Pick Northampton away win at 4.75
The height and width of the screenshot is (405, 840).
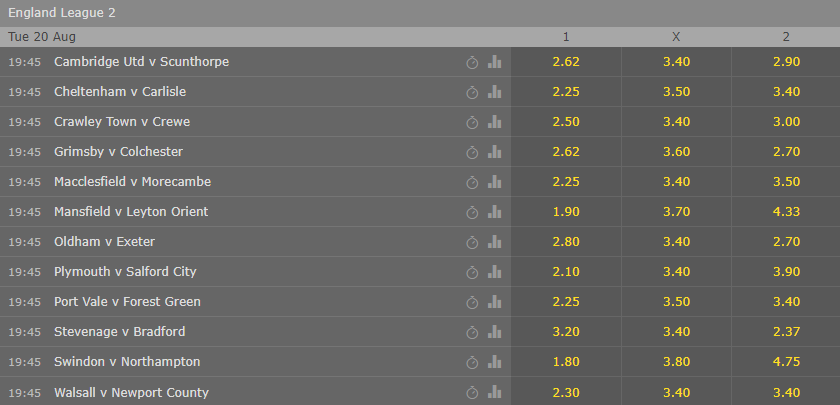786,362
